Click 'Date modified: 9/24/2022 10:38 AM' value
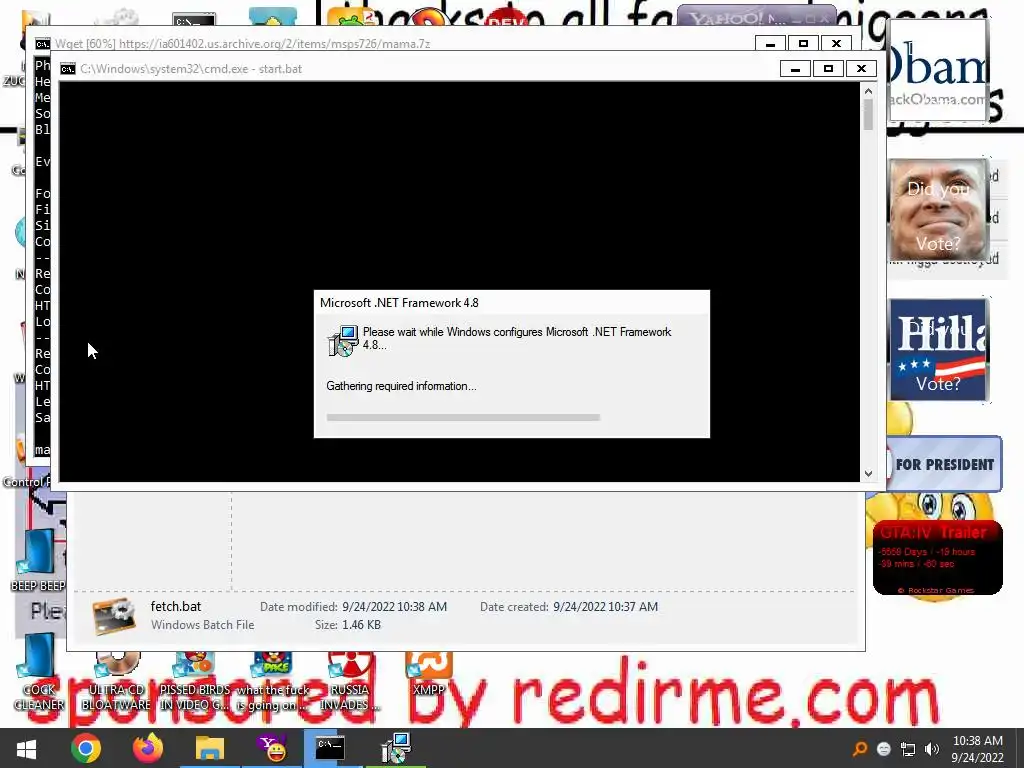The height and width of the screenshot is (768, 1024). pyautogui.click(x=394, y=607)
